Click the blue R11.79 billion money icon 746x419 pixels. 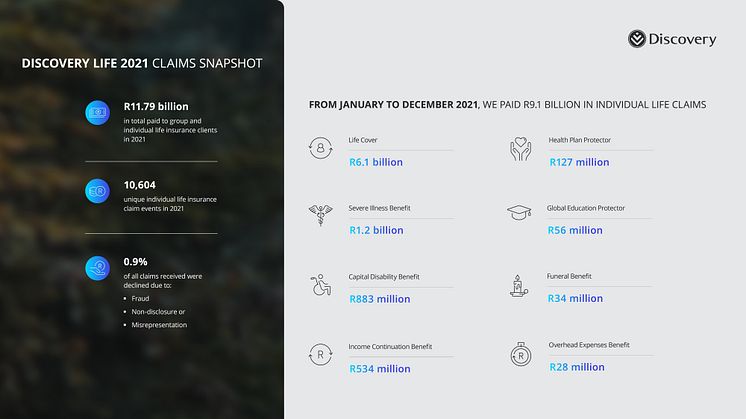click(98, 114)
